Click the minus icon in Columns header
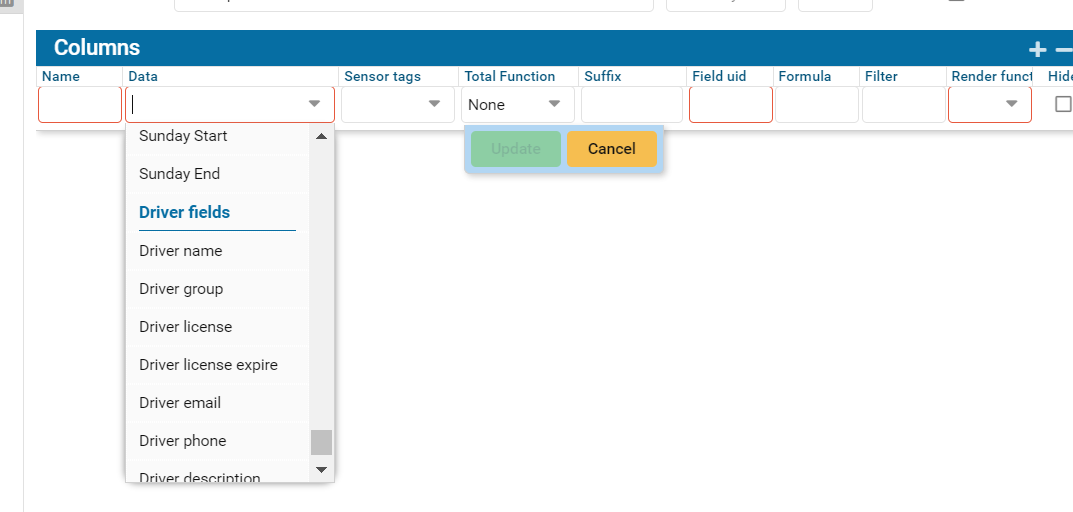Image resolution: width=1073 pixels, height=512 pixels. tap(1064, 49)
